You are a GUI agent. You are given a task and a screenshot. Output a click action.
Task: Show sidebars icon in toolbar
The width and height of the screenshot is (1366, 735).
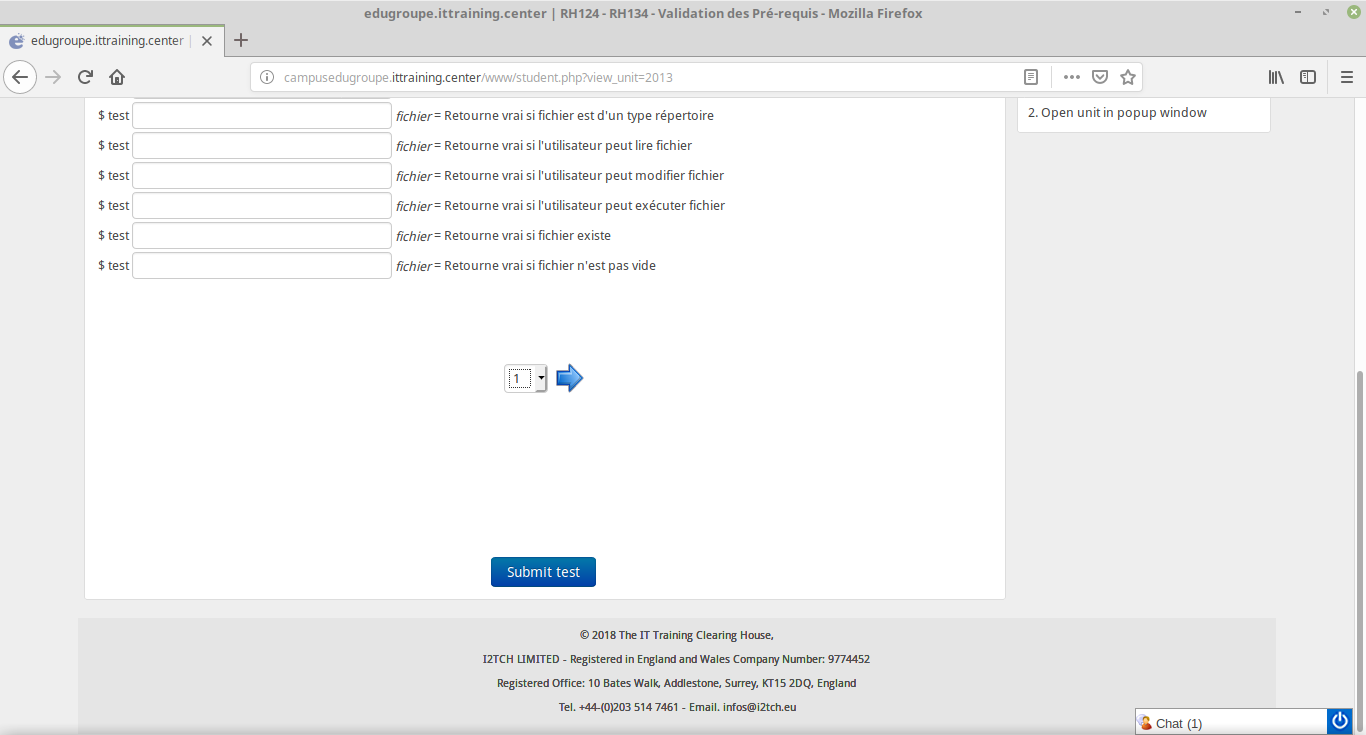click(1308, 77)
